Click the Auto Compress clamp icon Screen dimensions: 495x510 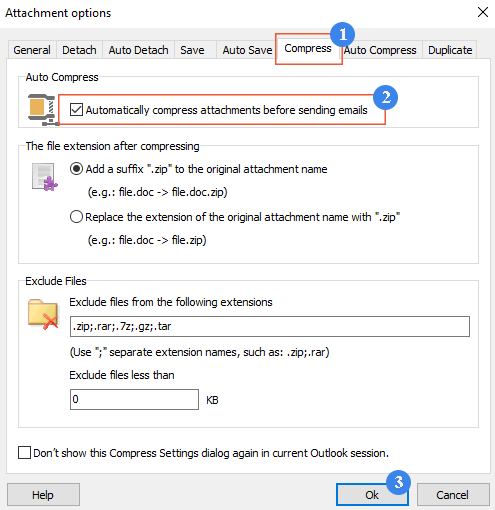pos(43,110)
